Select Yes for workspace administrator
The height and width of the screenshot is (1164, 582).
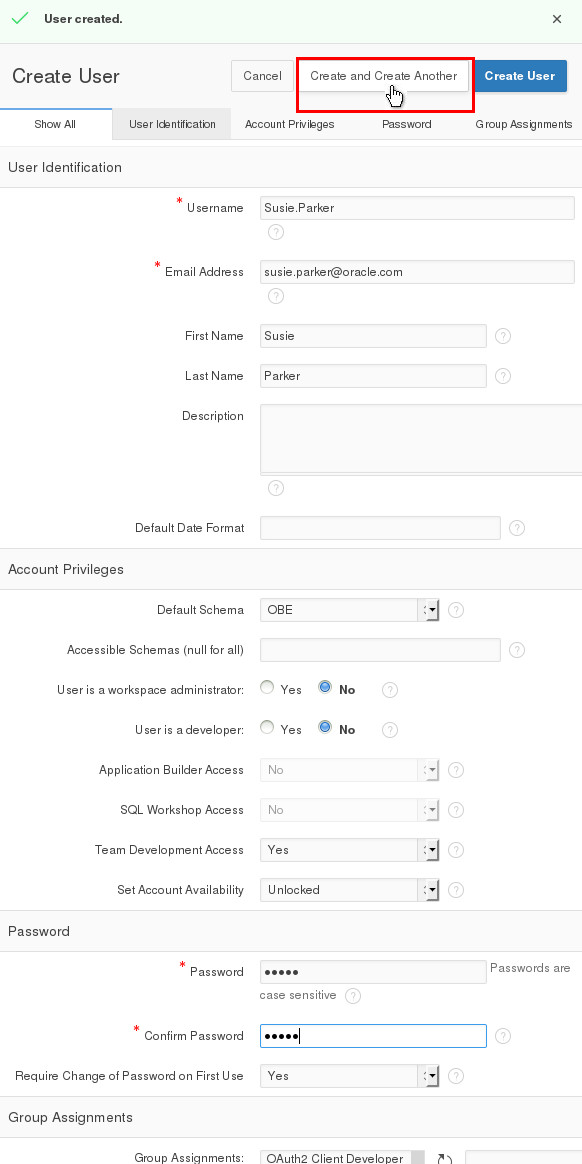pos(267,687)
